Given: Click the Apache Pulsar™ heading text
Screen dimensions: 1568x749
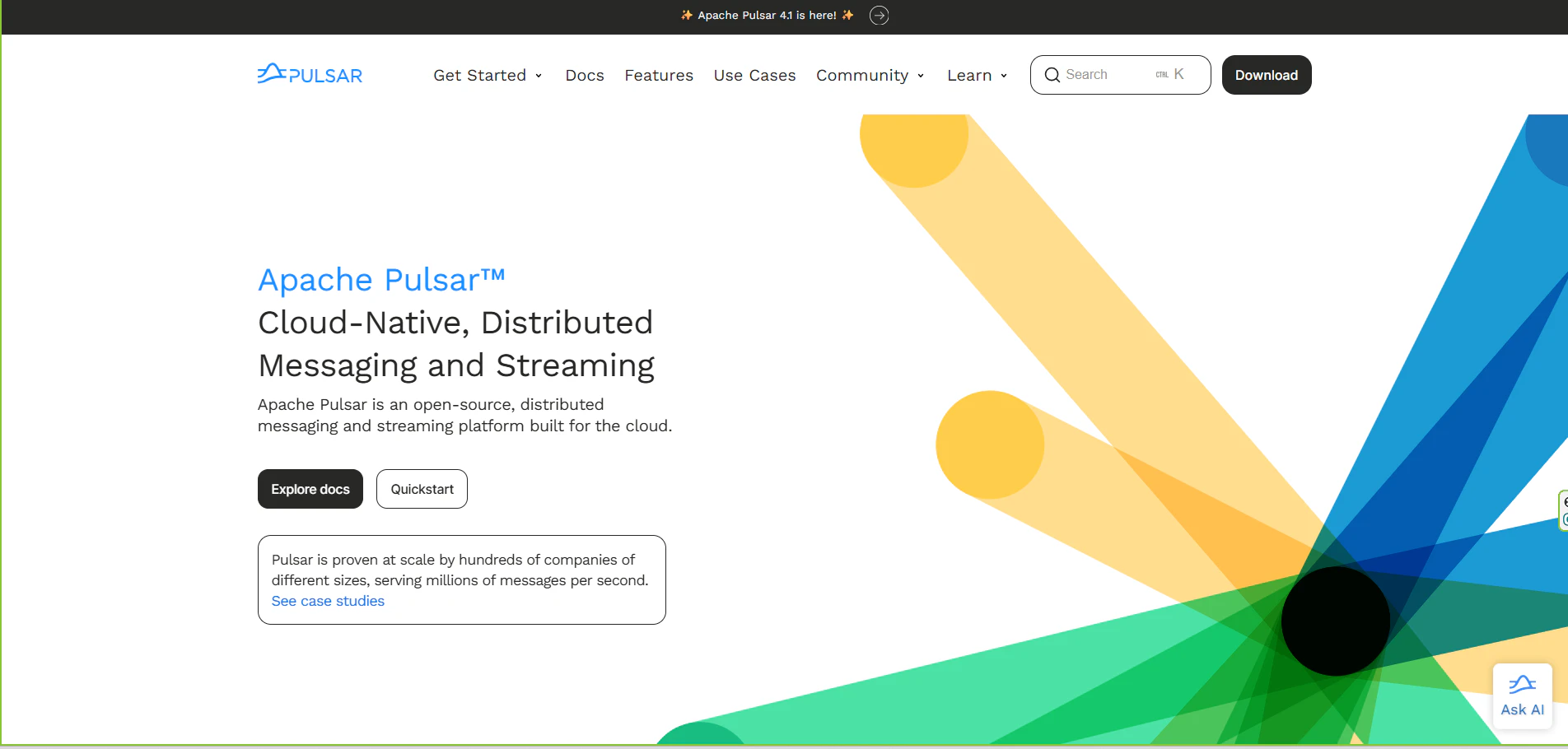Looking at the screenshot, I should [381, 280].
